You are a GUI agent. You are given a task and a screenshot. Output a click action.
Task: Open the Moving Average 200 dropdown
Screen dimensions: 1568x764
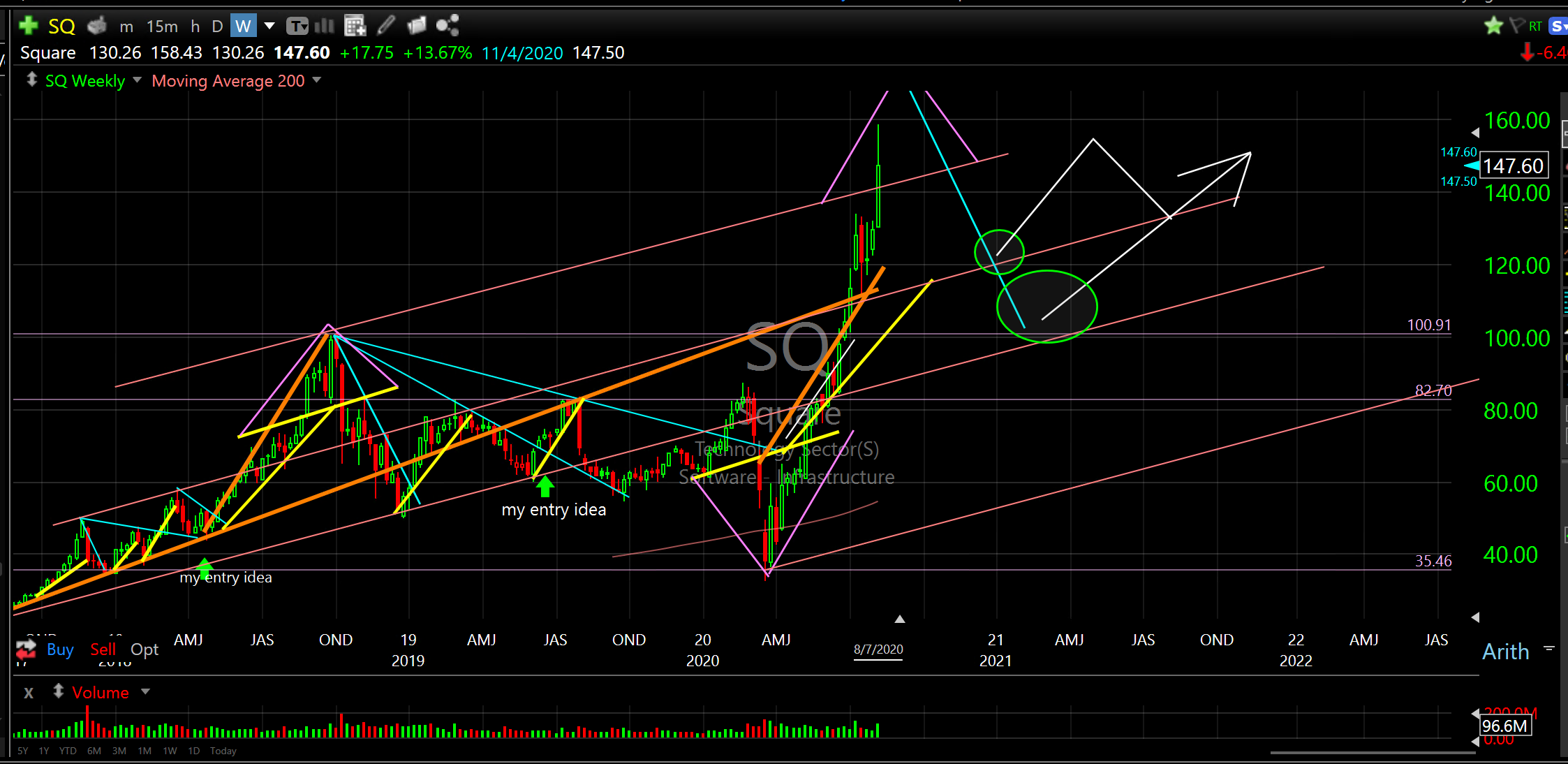[317, 80]
